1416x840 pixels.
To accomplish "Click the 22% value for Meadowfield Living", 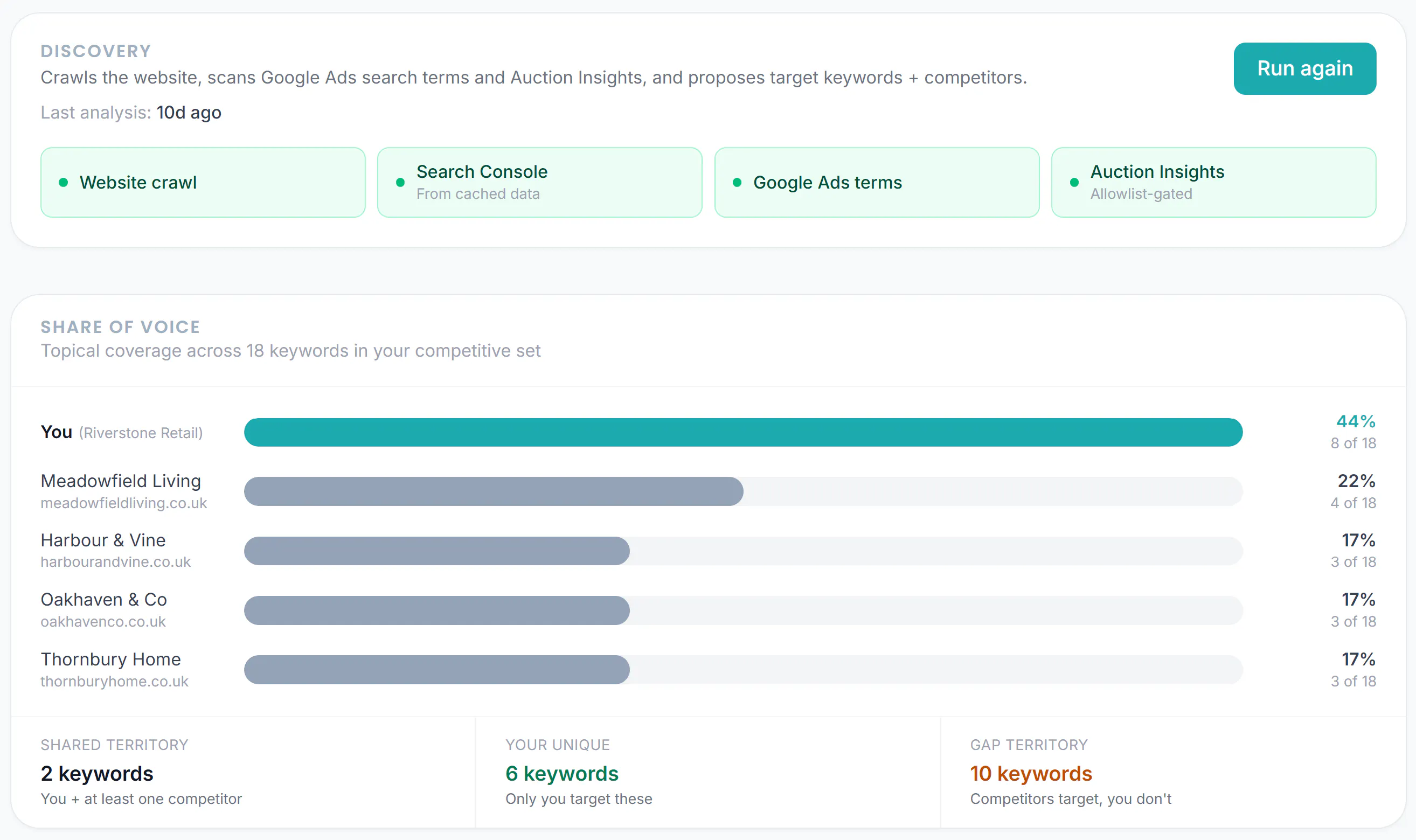I will [x=1356, y=481].
